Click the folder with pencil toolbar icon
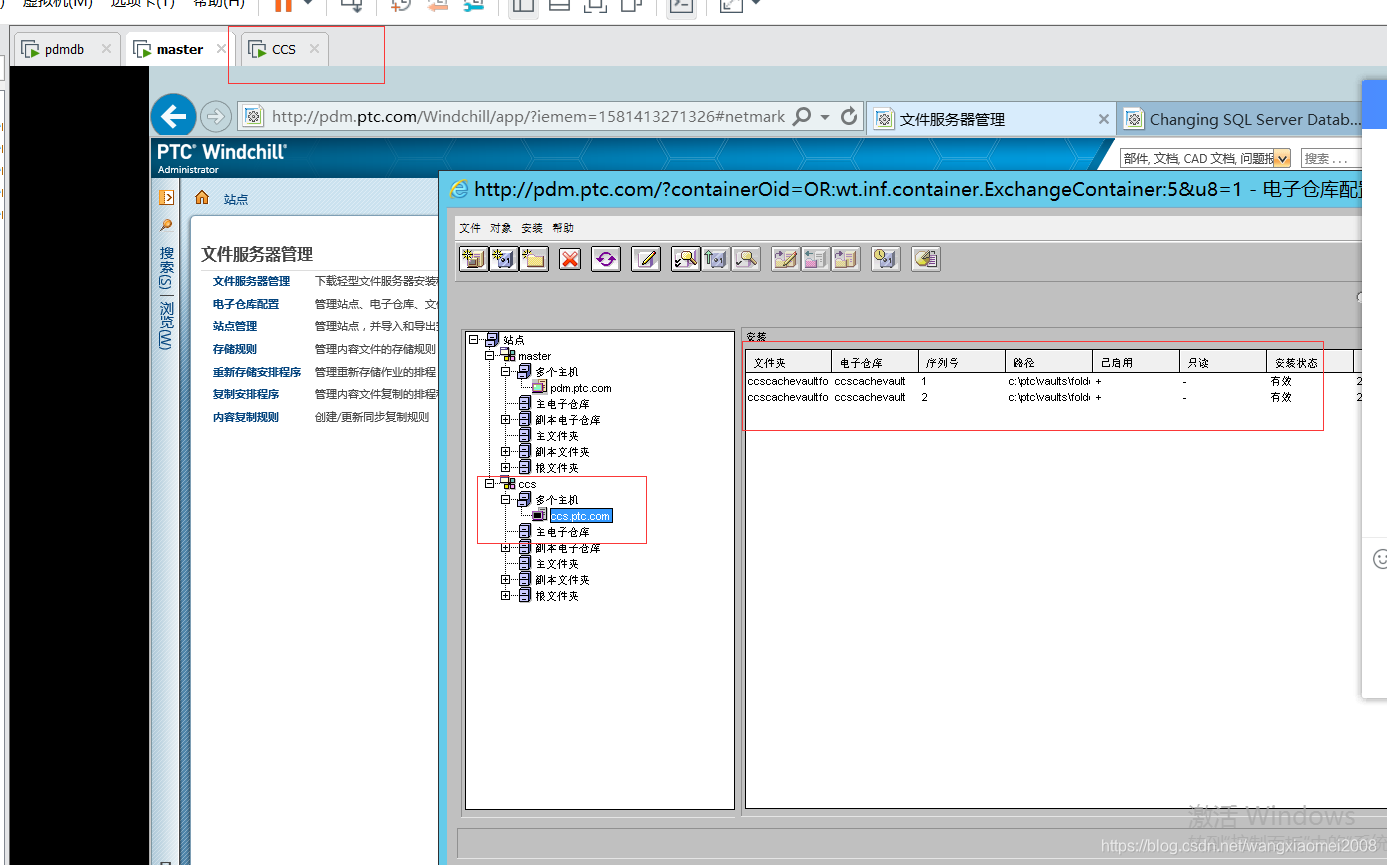 [x=785, y=259]
